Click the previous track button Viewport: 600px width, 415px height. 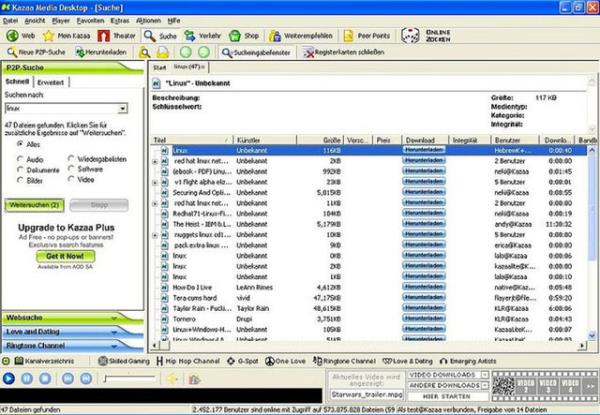(68, 379)
